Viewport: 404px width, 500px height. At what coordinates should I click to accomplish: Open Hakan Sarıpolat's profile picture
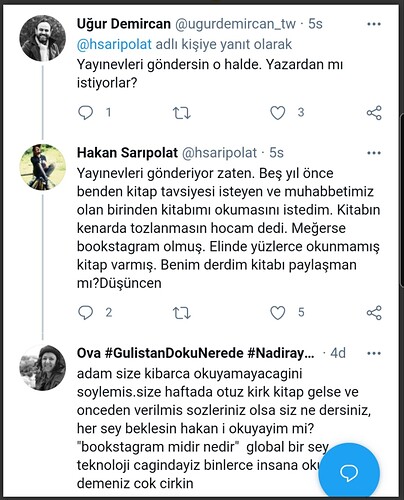click(43, 167)
